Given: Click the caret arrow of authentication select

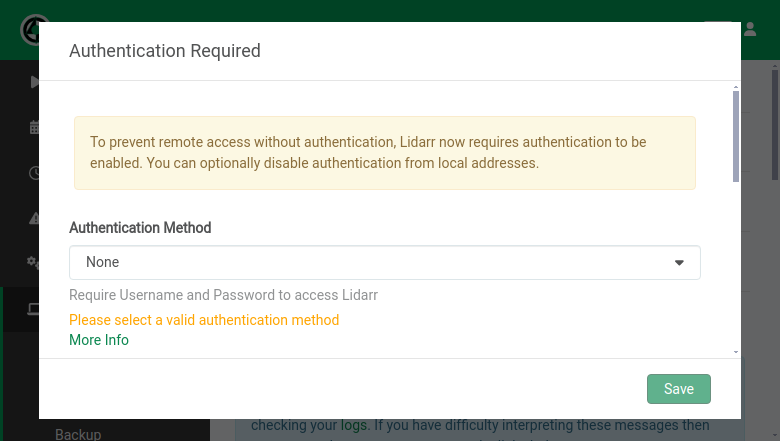Looking at the screenshot, I should pos(679,263).
